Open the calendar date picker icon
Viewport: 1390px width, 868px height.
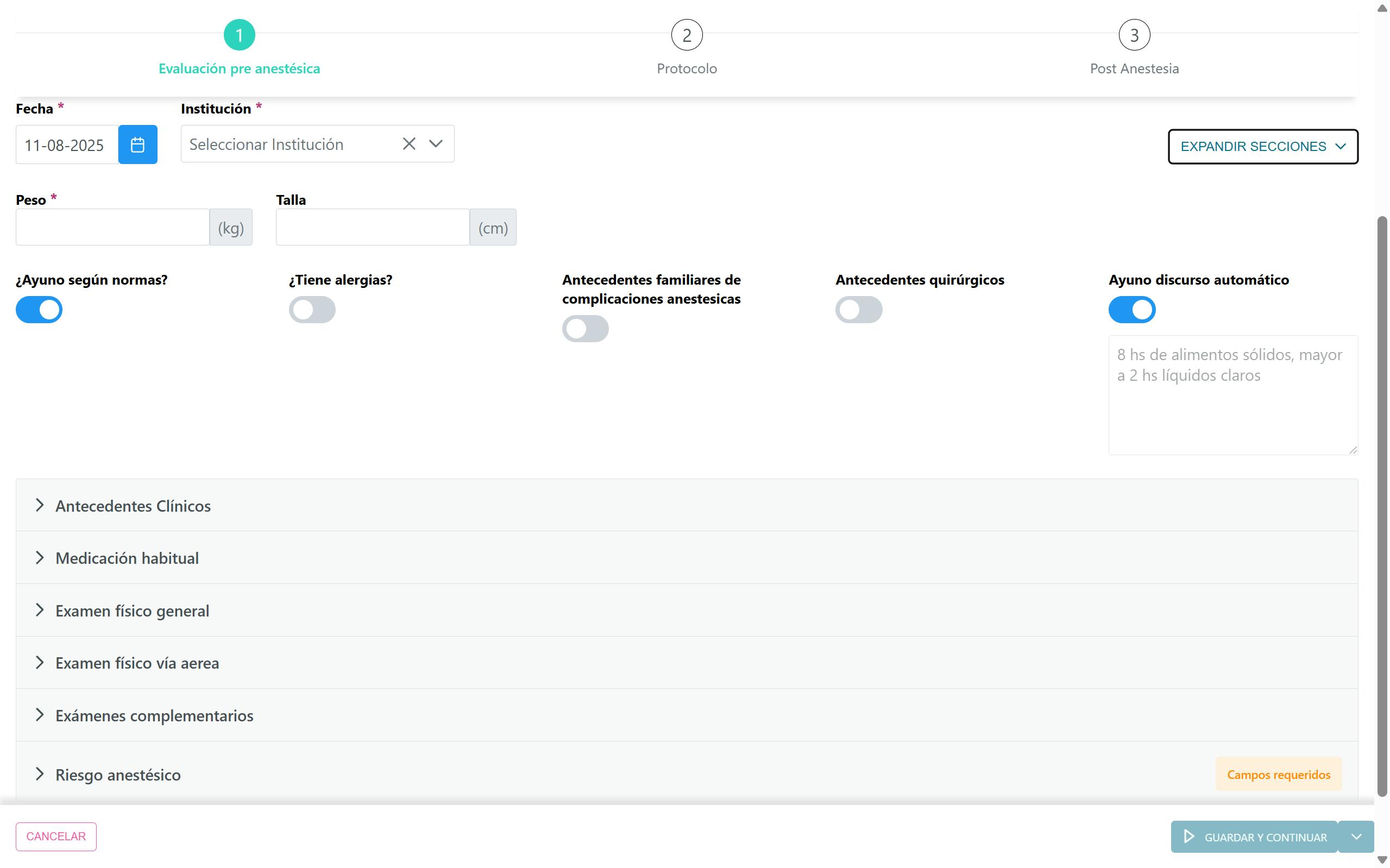[x=137, y=144]
